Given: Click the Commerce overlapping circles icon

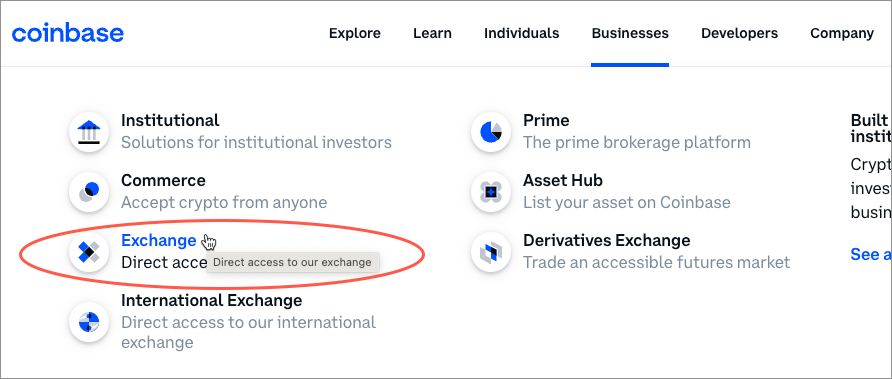Looking at the screenshot, I should [88, 192].
